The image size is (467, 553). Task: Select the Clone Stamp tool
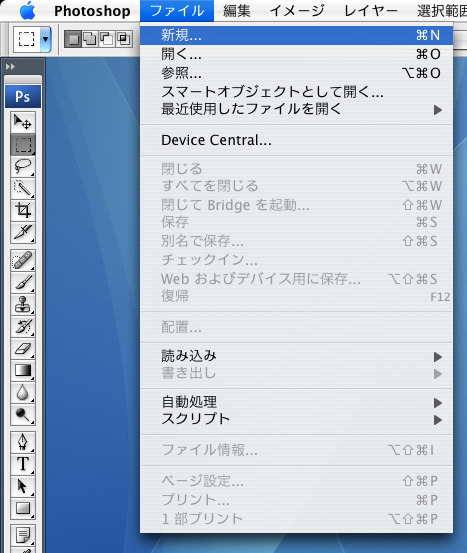pyautogui.click(x=23, y=304)
